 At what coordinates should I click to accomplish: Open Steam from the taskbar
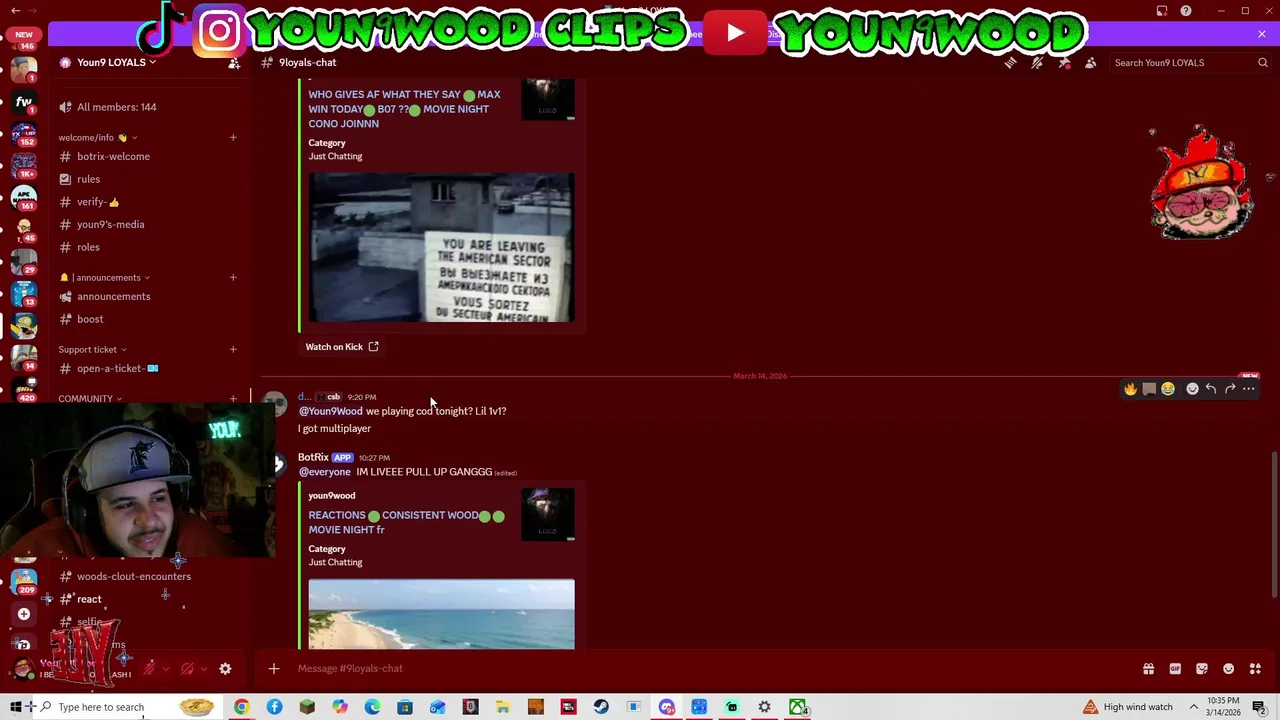pos(601,707)
